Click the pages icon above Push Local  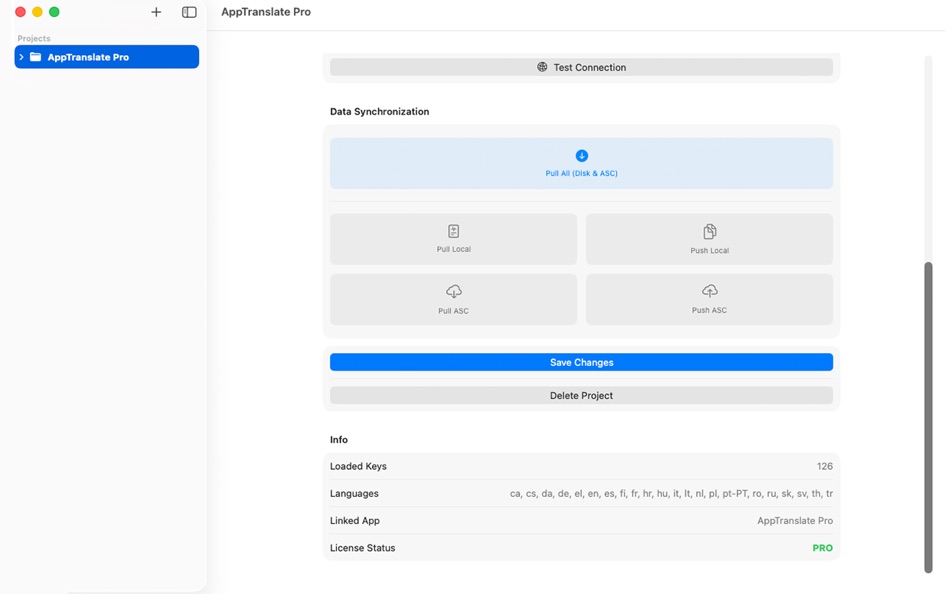click(x=709, y=231)
